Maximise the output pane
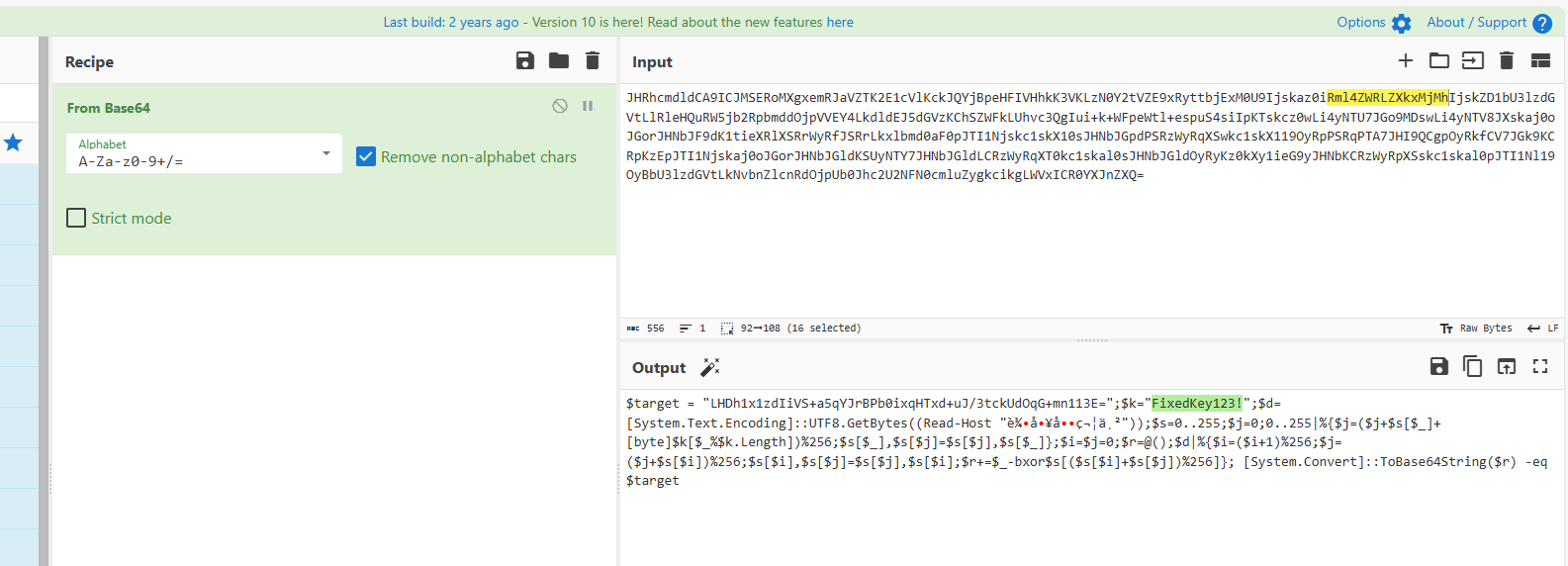1568x566 pixels. pyautogui.click(x=1540, y=367)
